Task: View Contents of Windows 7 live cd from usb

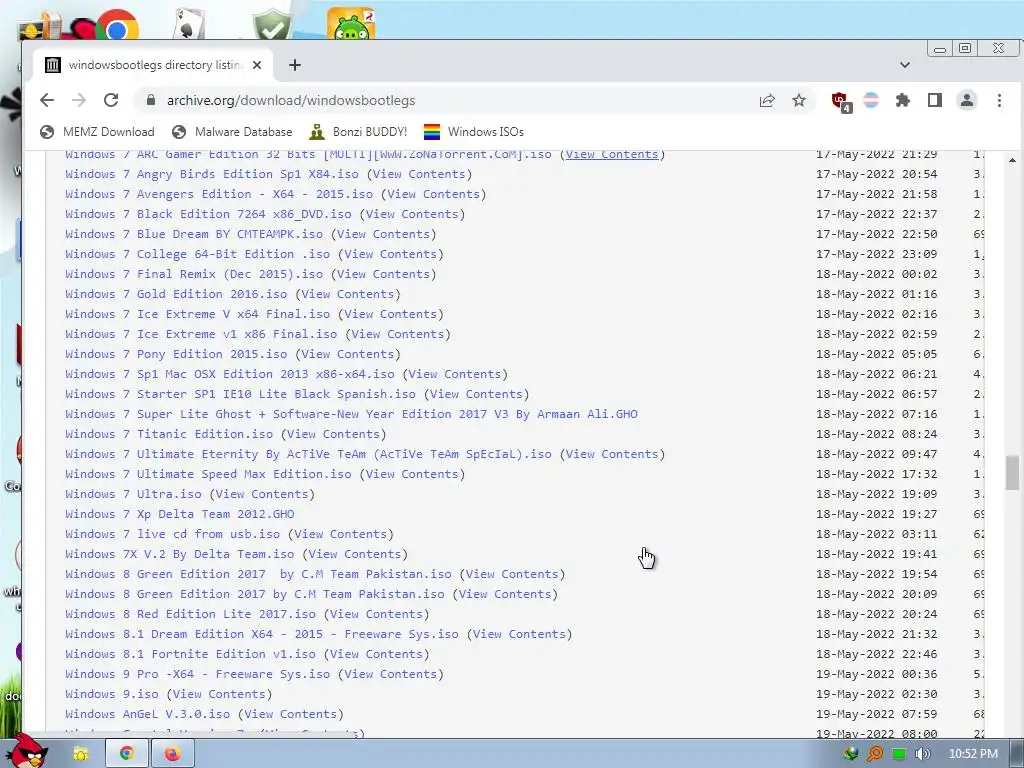Action: coord(340,534)
